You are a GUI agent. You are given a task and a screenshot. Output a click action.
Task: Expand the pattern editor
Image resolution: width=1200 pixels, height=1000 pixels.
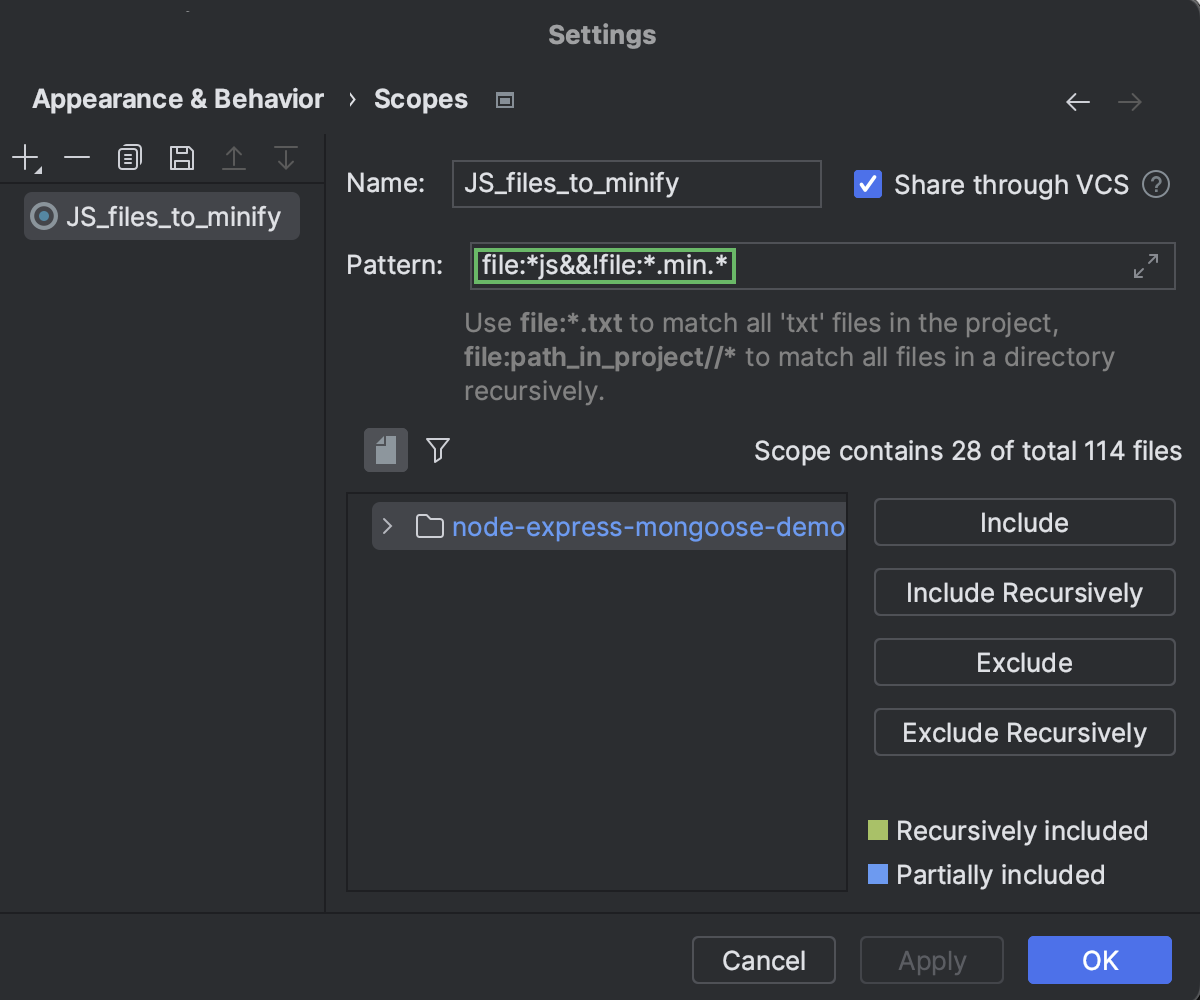click(x=1146, y=266)
